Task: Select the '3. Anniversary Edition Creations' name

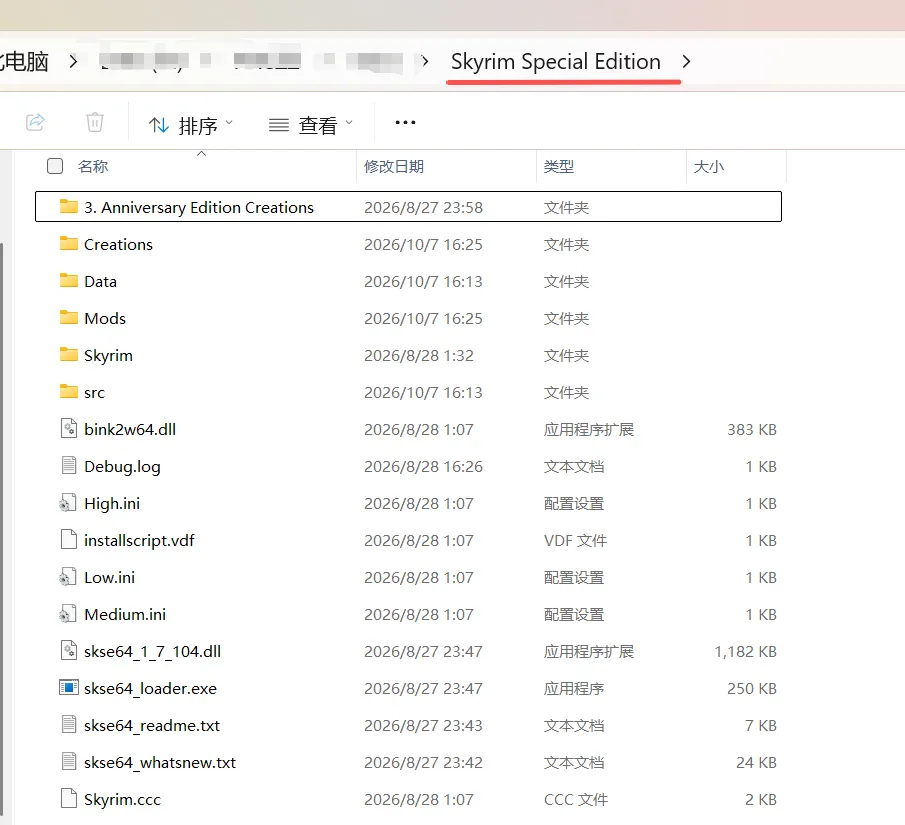Action: pos(199,207)
